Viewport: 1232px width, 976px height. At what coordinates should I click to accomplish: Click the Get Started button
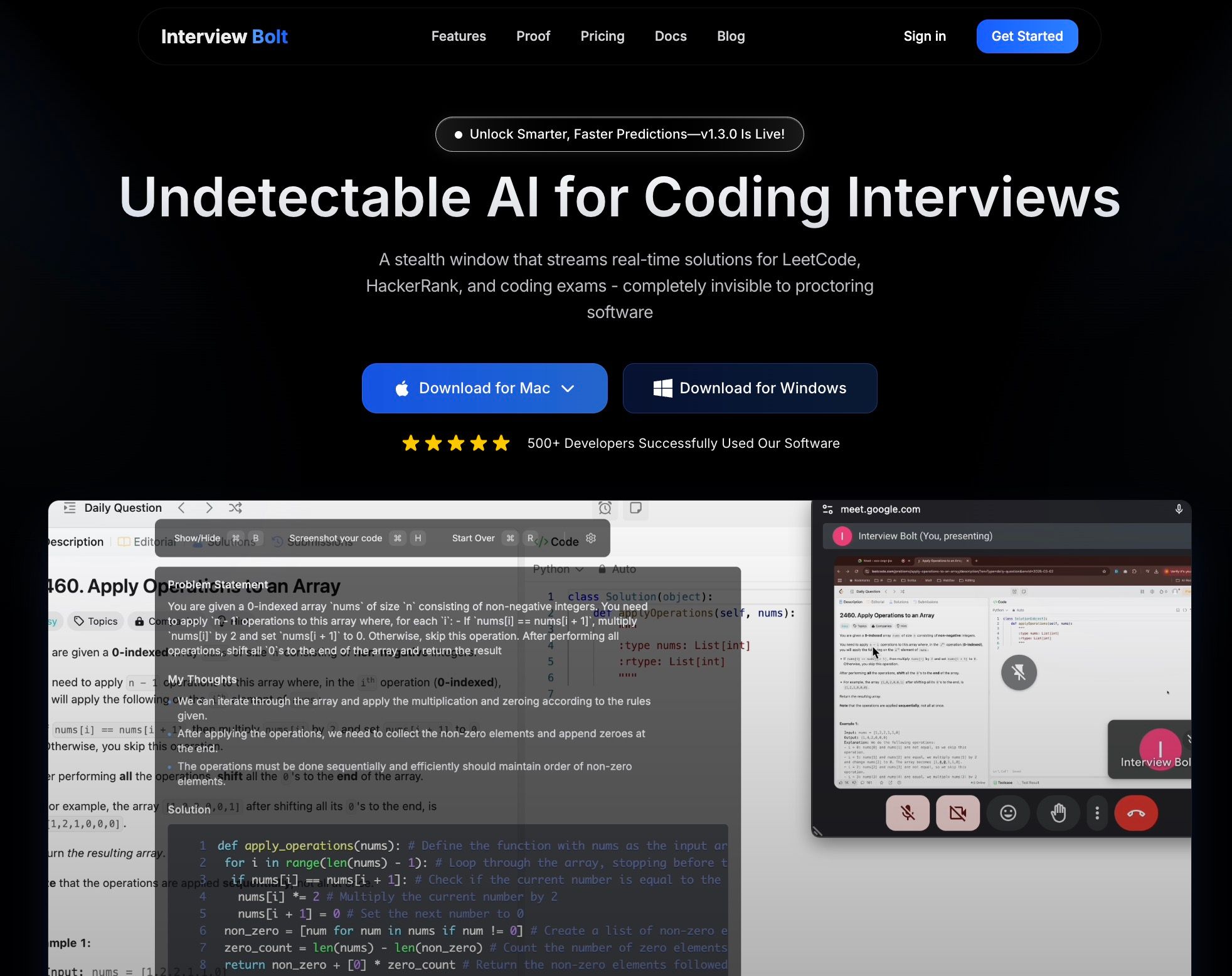click(1027, 36)
